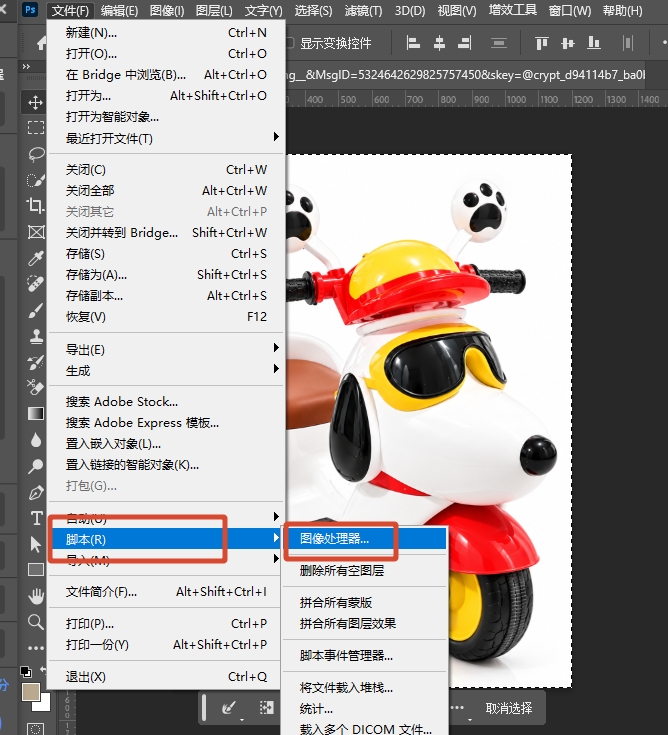The height and width of the screenshot is (735, 668).
Task: Click the Align right edges icon
Action: click(465, 43)
